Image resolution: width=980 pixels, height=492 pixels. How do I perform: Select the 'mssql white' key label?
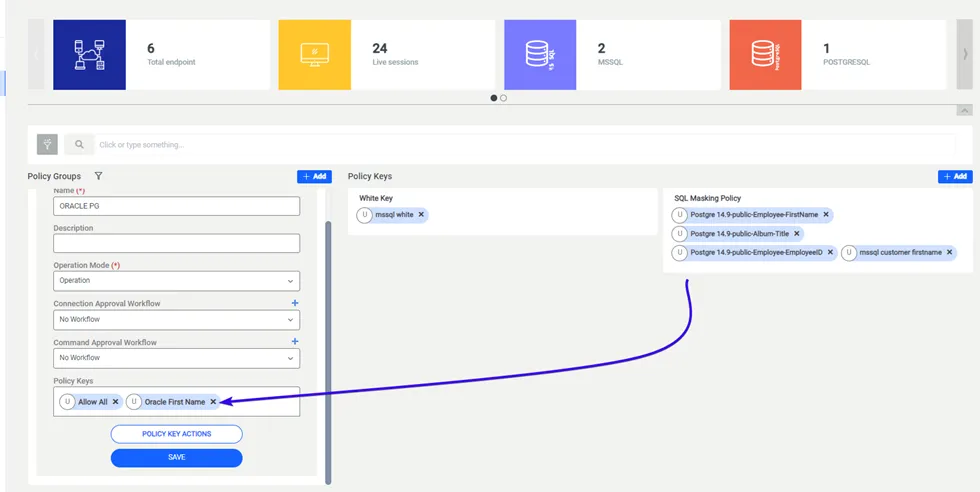point(394,214)
